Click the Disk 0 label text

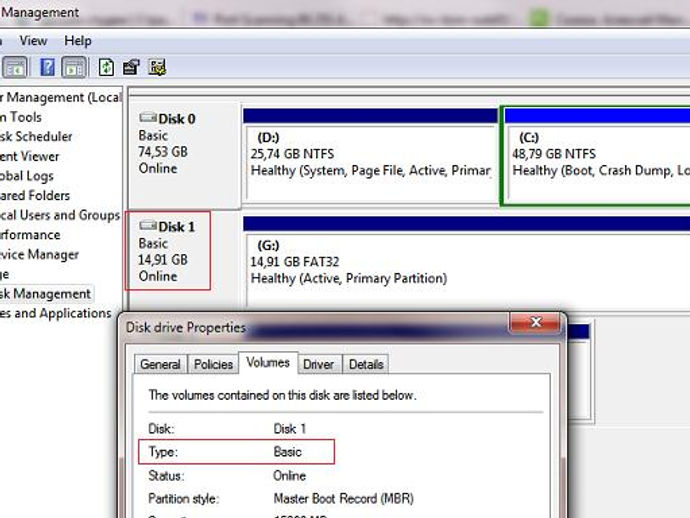(176, 119)
